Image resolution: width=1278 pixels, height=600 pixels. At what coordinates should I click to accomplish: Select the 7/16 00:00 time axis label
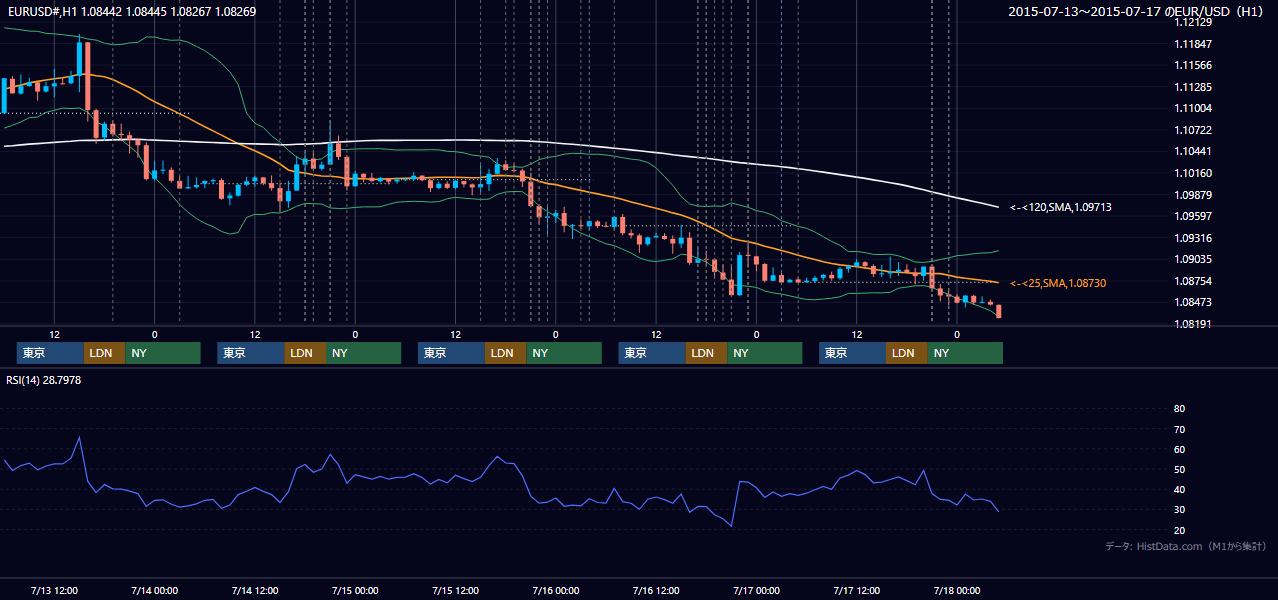pyautogui.click(x=555, y=590)
